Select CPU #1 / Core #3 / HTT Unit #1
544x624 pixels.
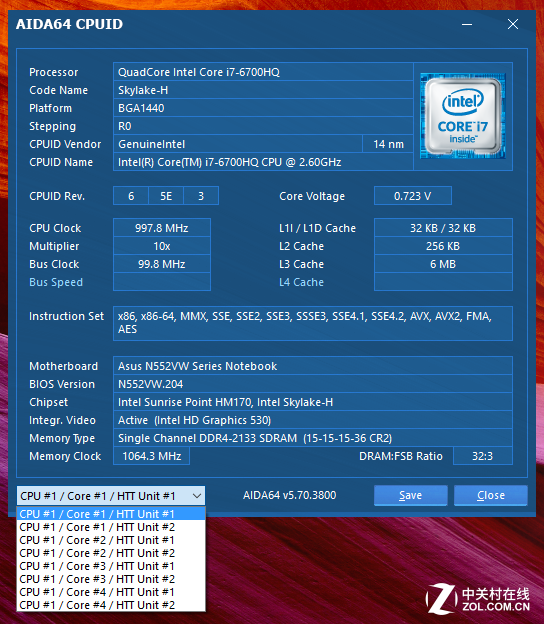[x=111, y=566]
